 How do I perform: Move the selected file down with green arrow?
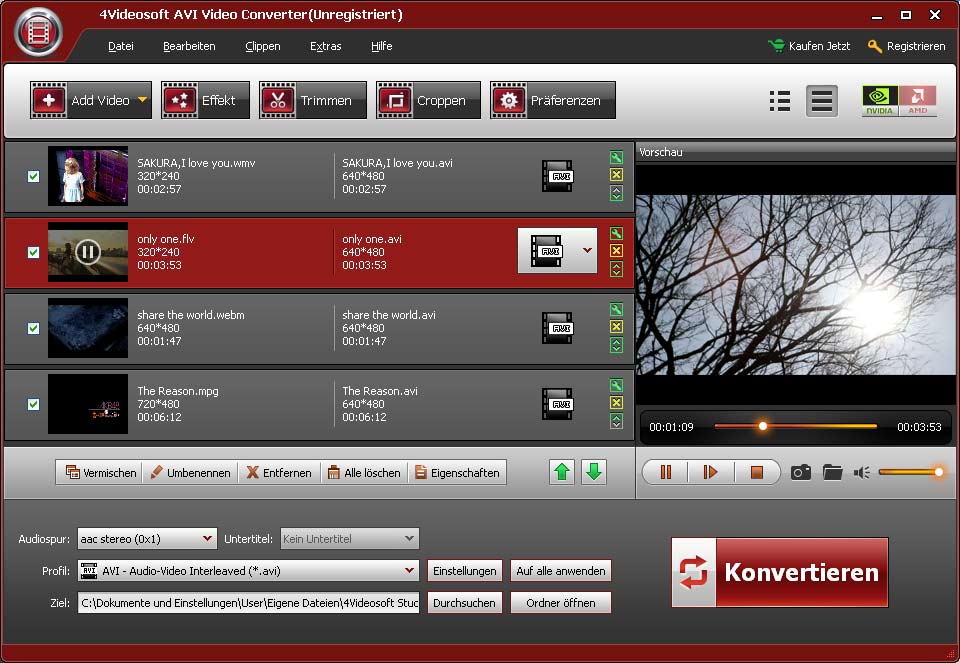pyautogui.click(x=594, y=472)
